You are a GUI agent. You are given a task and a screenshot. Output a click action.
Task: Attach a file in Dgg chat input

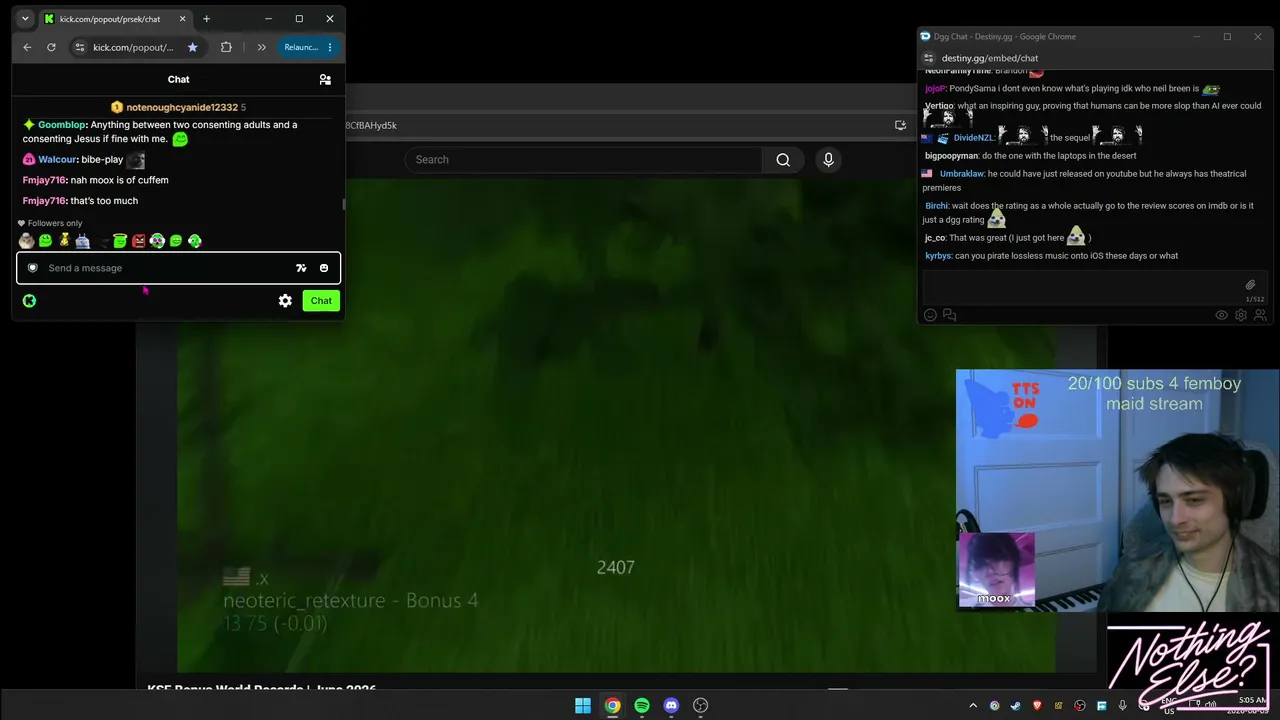1250,285
